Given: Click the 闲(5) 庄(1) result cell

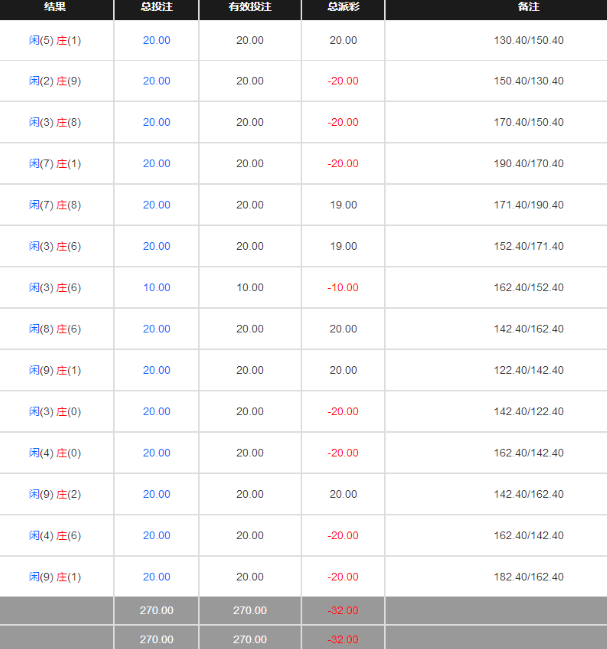Looking at the screenshot, I should [x=55, y=40].
